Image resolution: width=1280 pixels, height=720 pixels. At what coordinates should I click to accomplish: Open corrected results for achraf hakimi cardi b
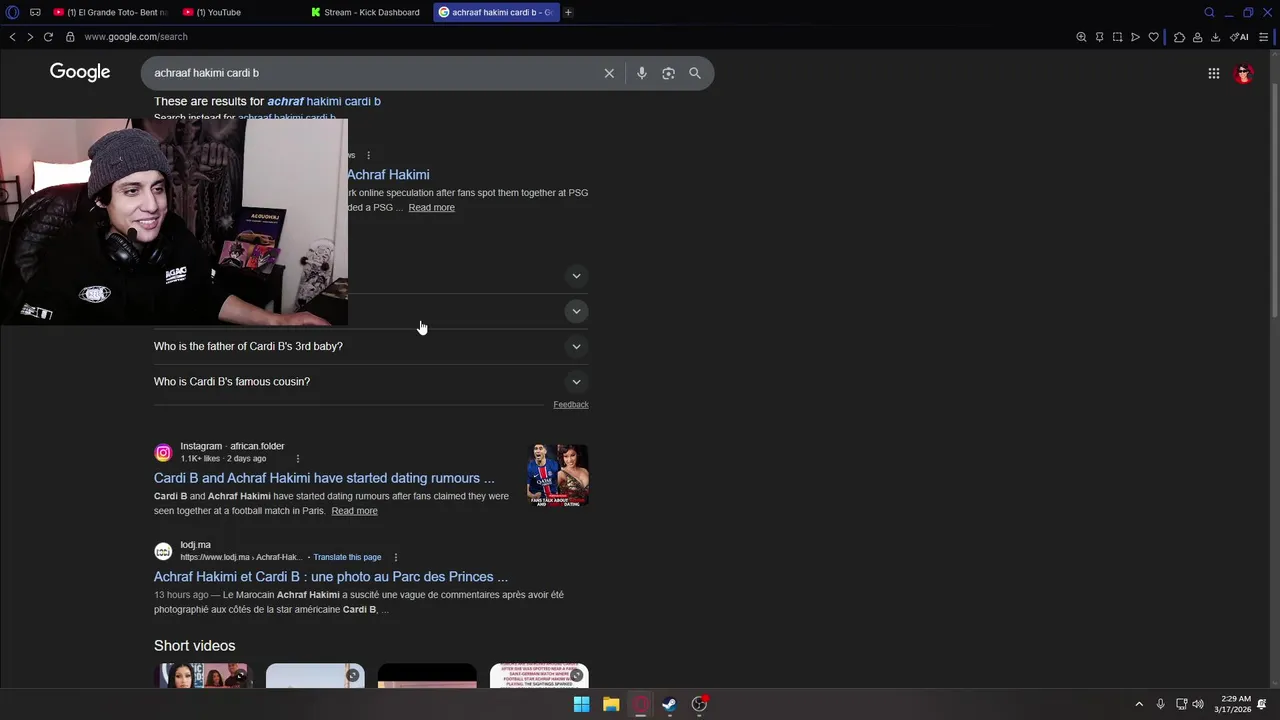coord(324,101)
